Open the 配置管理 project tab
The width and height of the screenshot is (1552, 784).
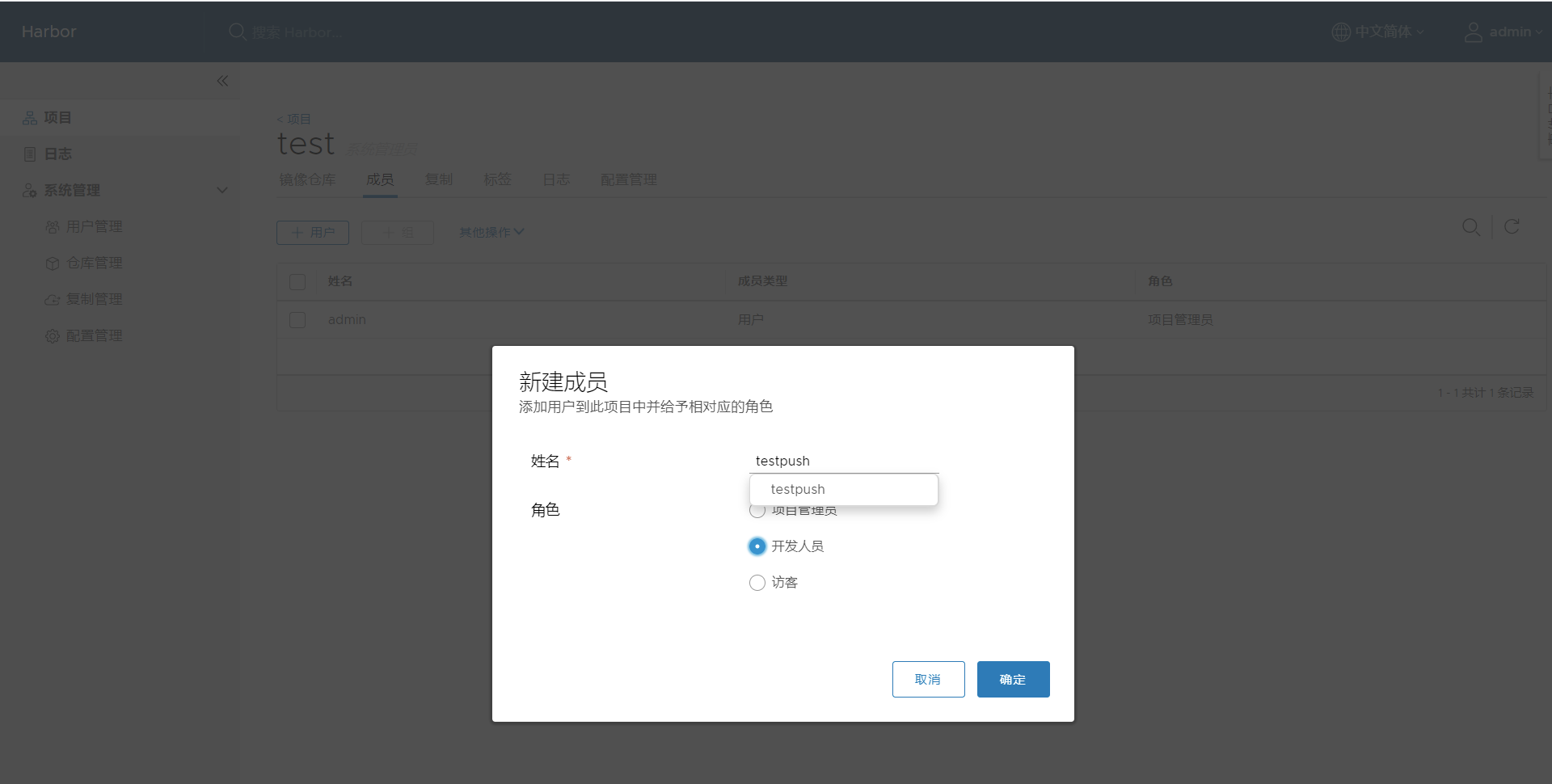[x=628, y=179]
